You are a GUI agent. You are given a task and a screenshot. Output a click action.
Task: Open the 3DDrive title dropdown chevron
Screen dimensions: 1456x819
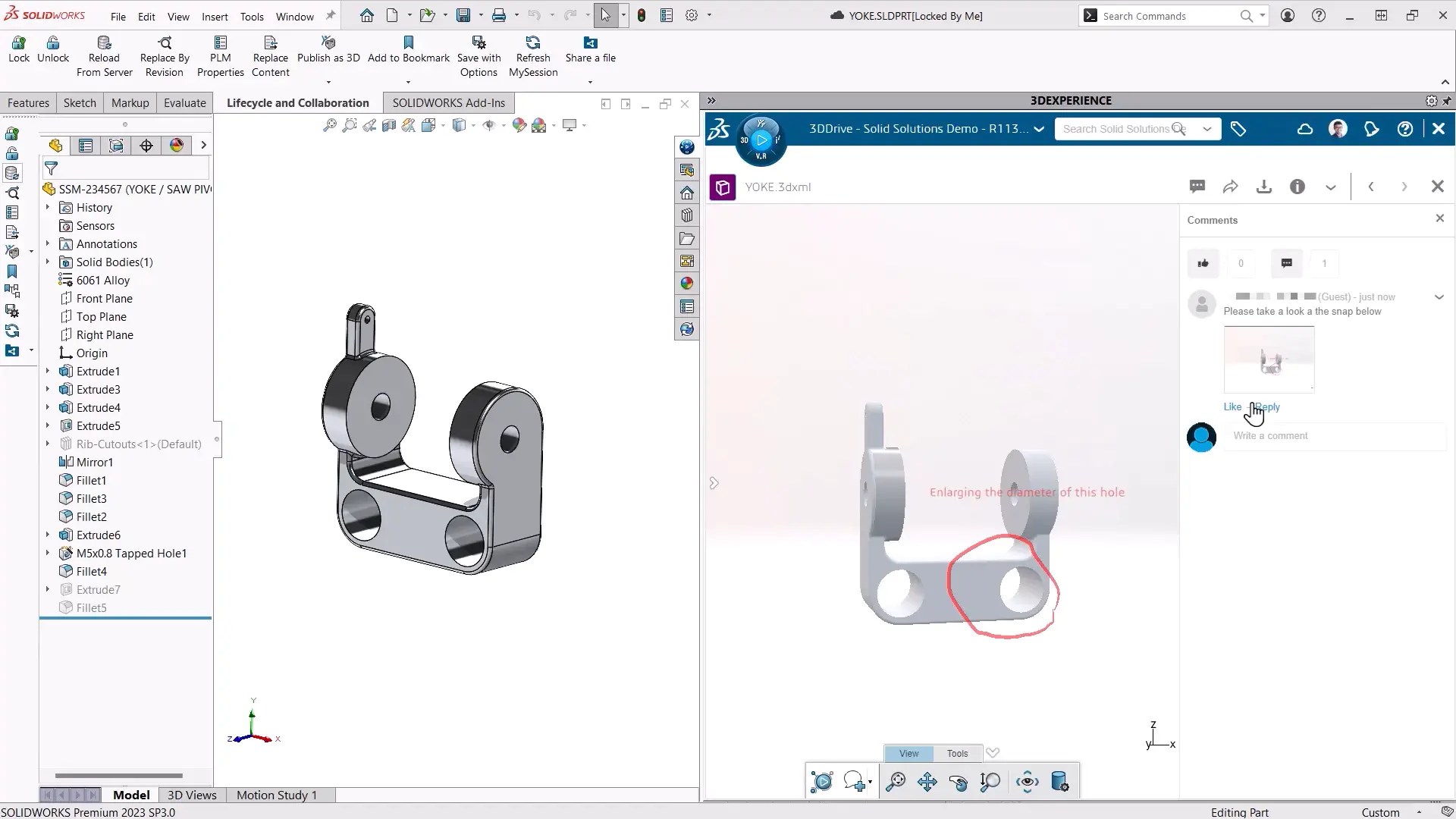point(1039,130)
